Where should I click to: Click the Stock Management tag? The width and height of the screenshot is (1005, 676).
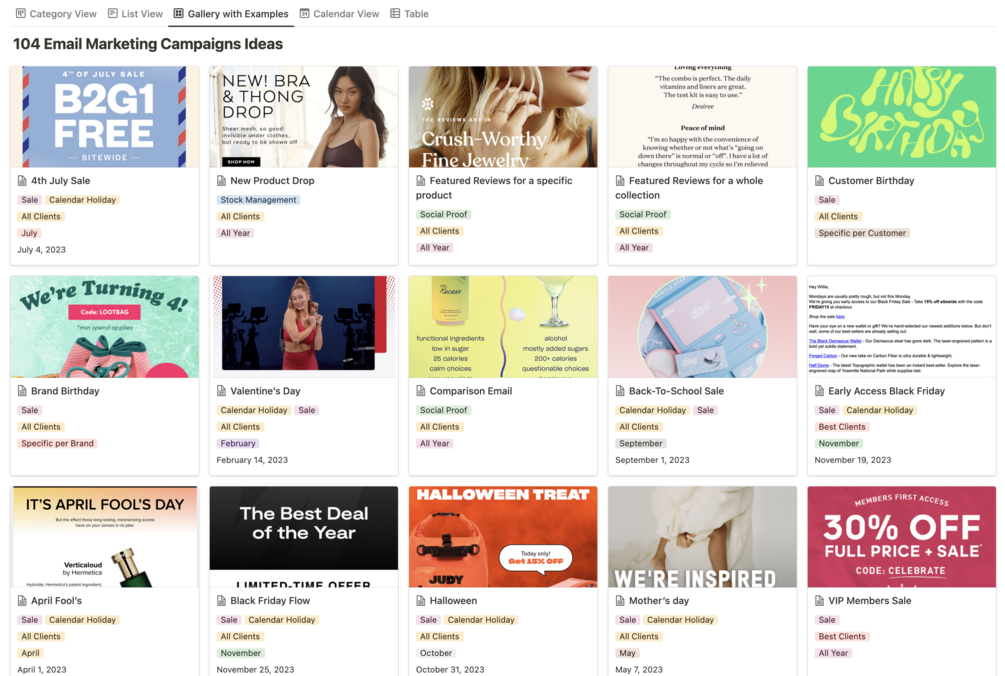pyautogui.click(x=258, y=200)
